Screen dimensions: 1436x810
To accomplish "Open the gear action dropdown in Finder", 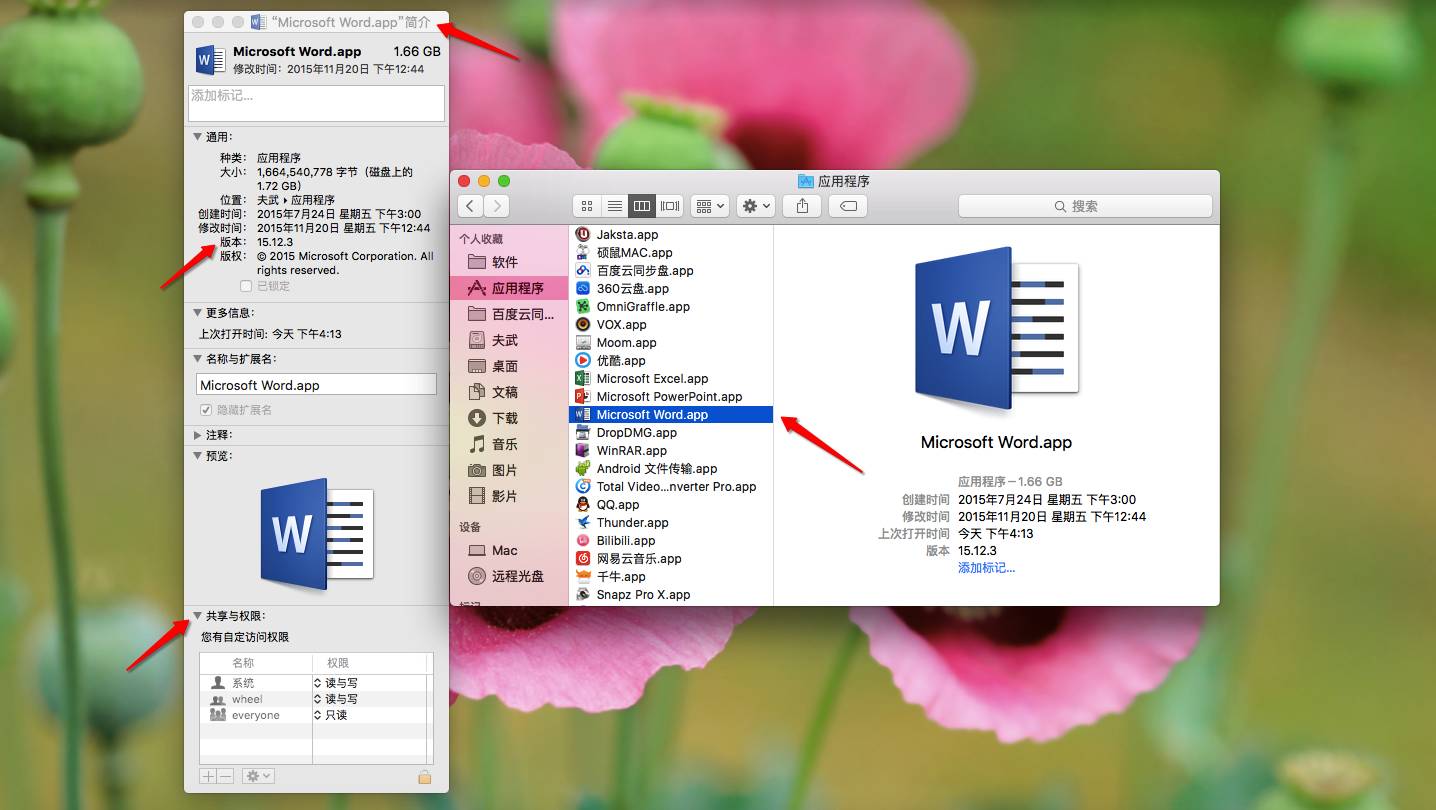I will coord(756,206).
